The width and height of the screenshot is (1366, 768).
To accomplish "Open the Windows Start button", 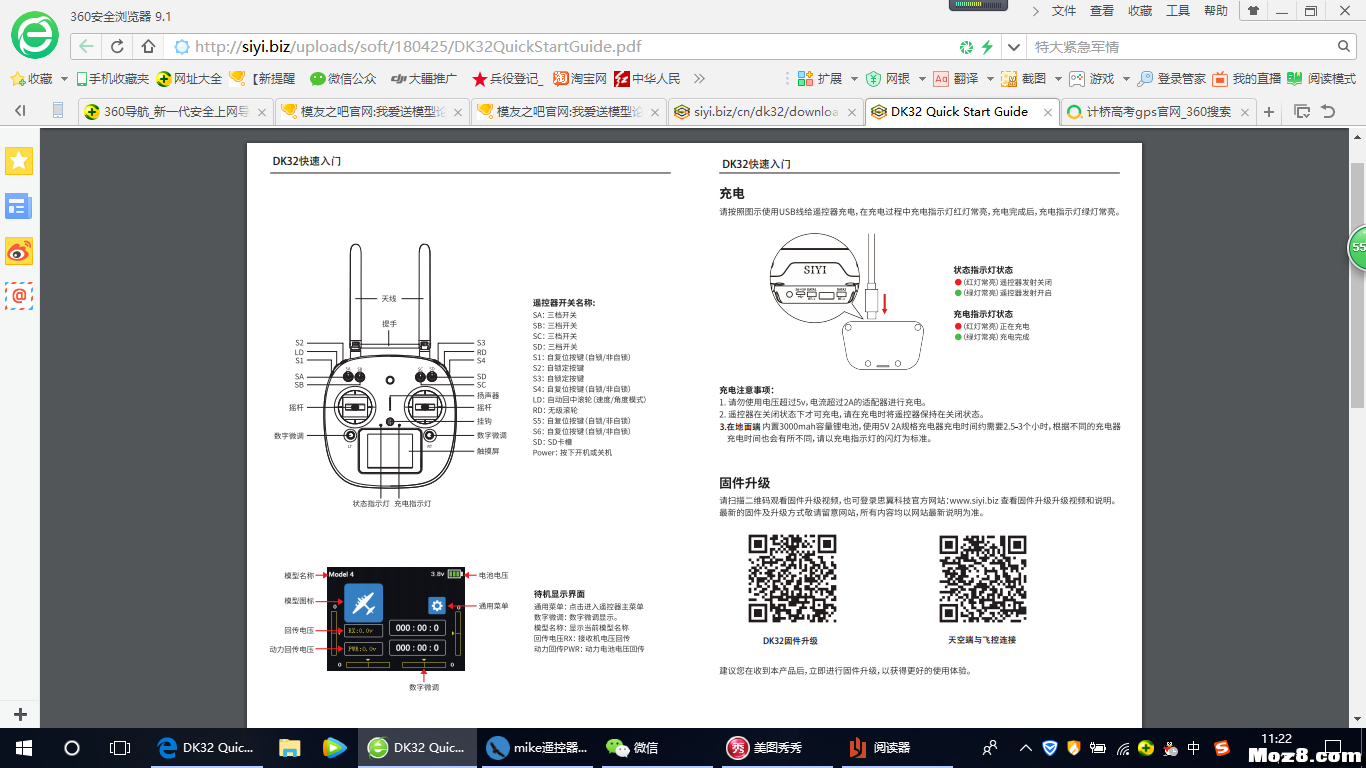I will click(x=23, y=748).
